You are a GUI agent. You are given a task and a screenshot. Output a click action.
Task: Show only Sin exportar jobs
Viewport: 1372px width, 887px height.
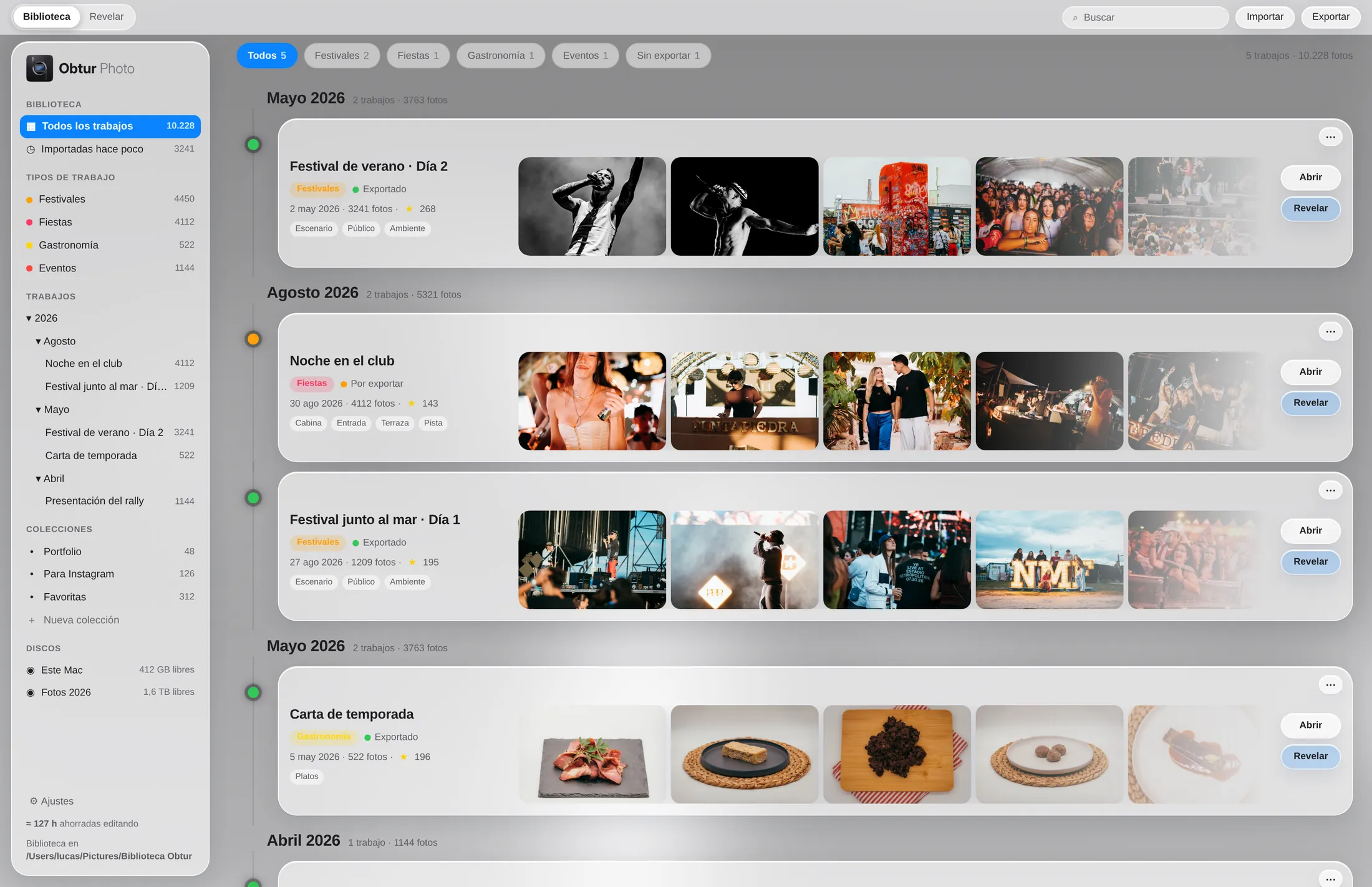(x=669, y=56)
